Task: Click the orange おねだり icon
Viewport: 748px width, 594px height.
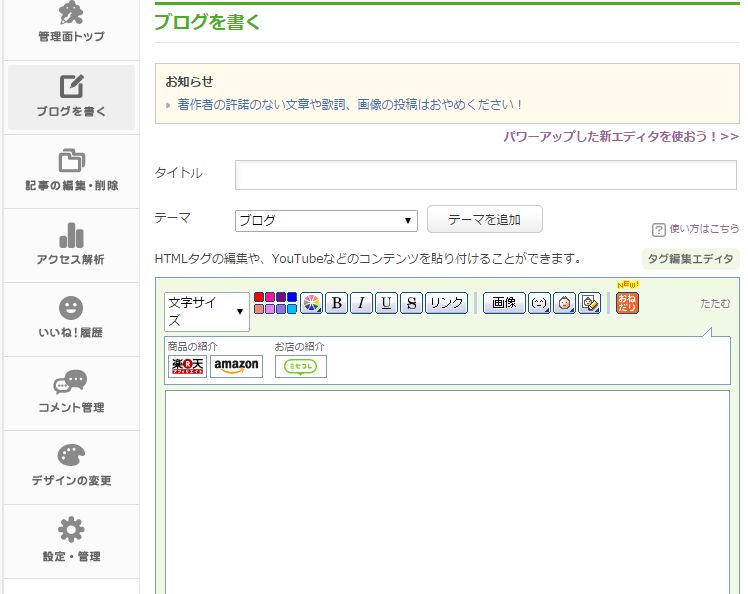Action: 627,302
